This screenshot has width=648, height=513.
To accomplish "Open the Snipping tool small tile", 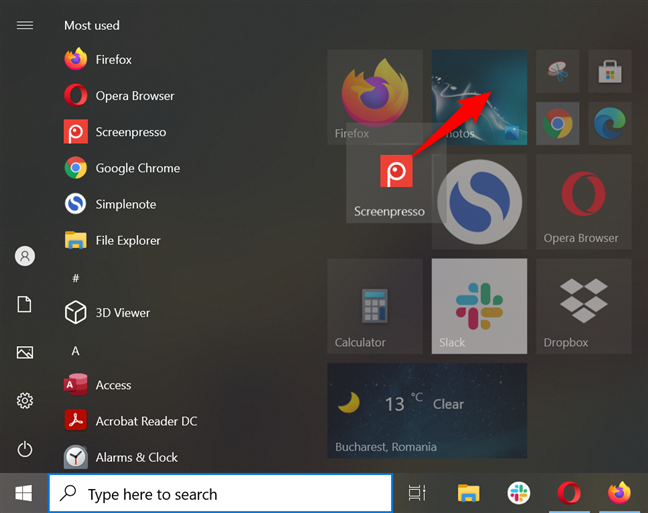I will coord(557,71).
